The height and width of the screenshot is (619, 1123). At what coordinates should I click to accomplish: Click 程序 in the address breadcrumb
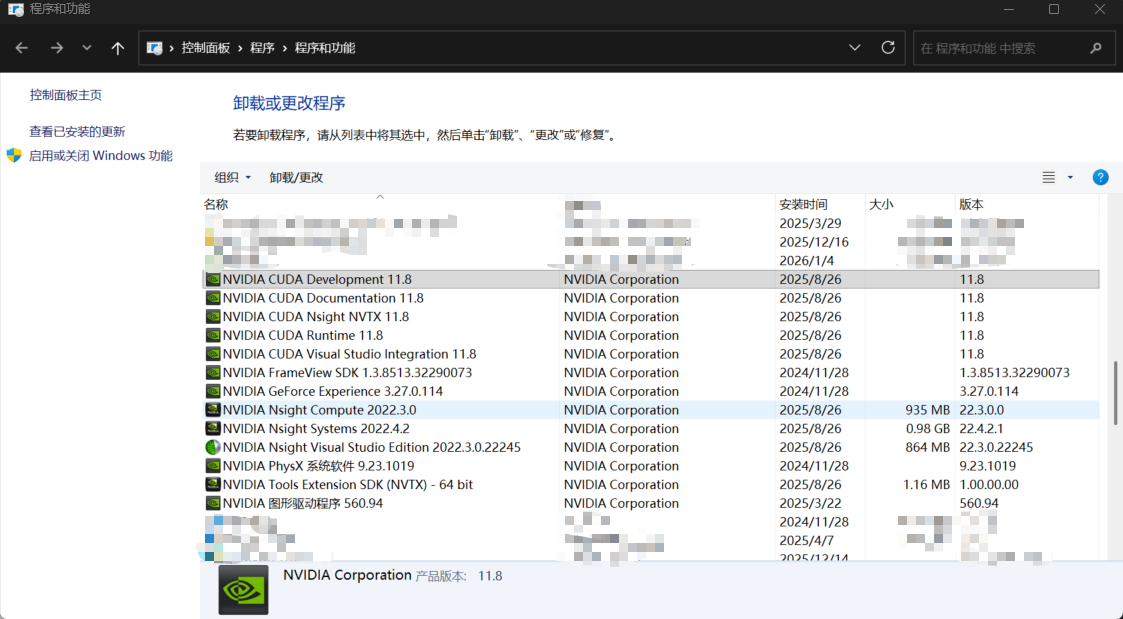coord(262,48)
